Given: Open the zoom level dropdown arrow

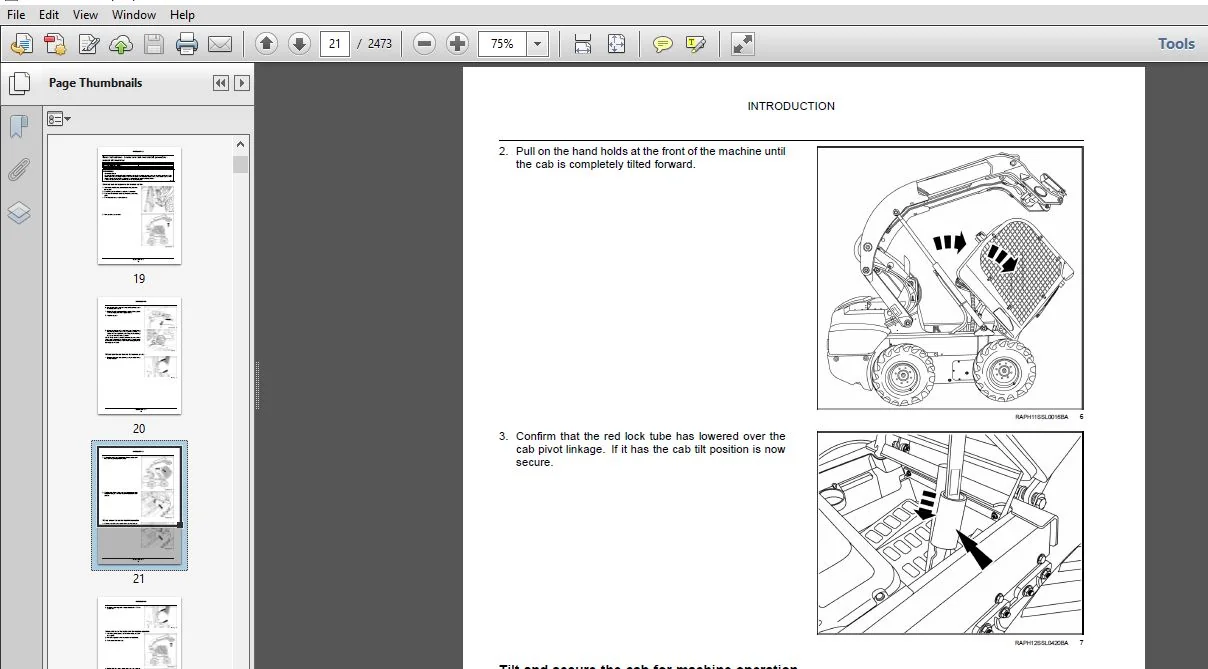Looking at the screenshot, I should point(538,44).
